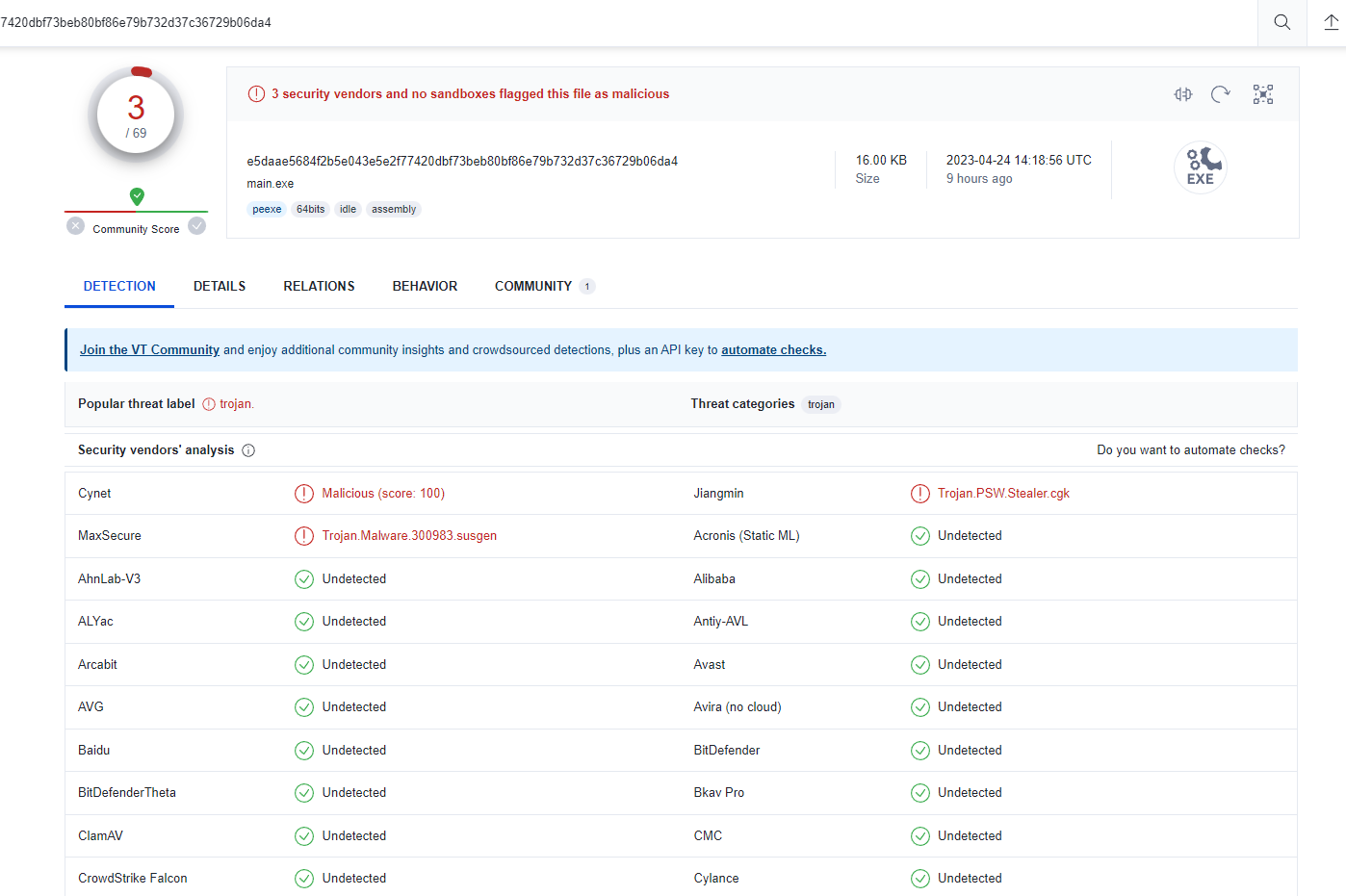Click the Arcabit vendor name

point(97,665)
